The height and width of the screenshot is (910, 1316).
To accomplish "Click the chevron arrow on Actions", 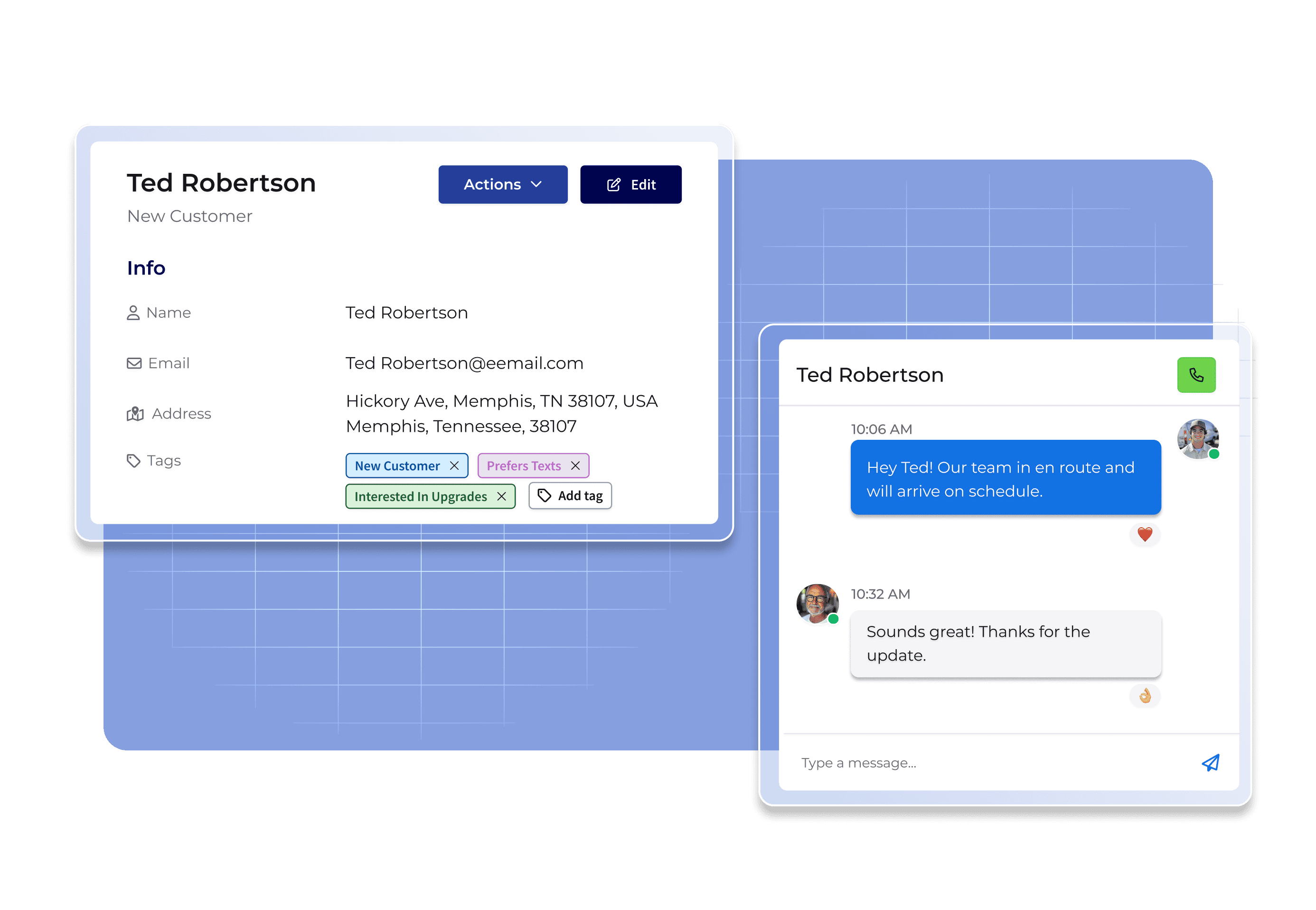I will click(536, 184).
